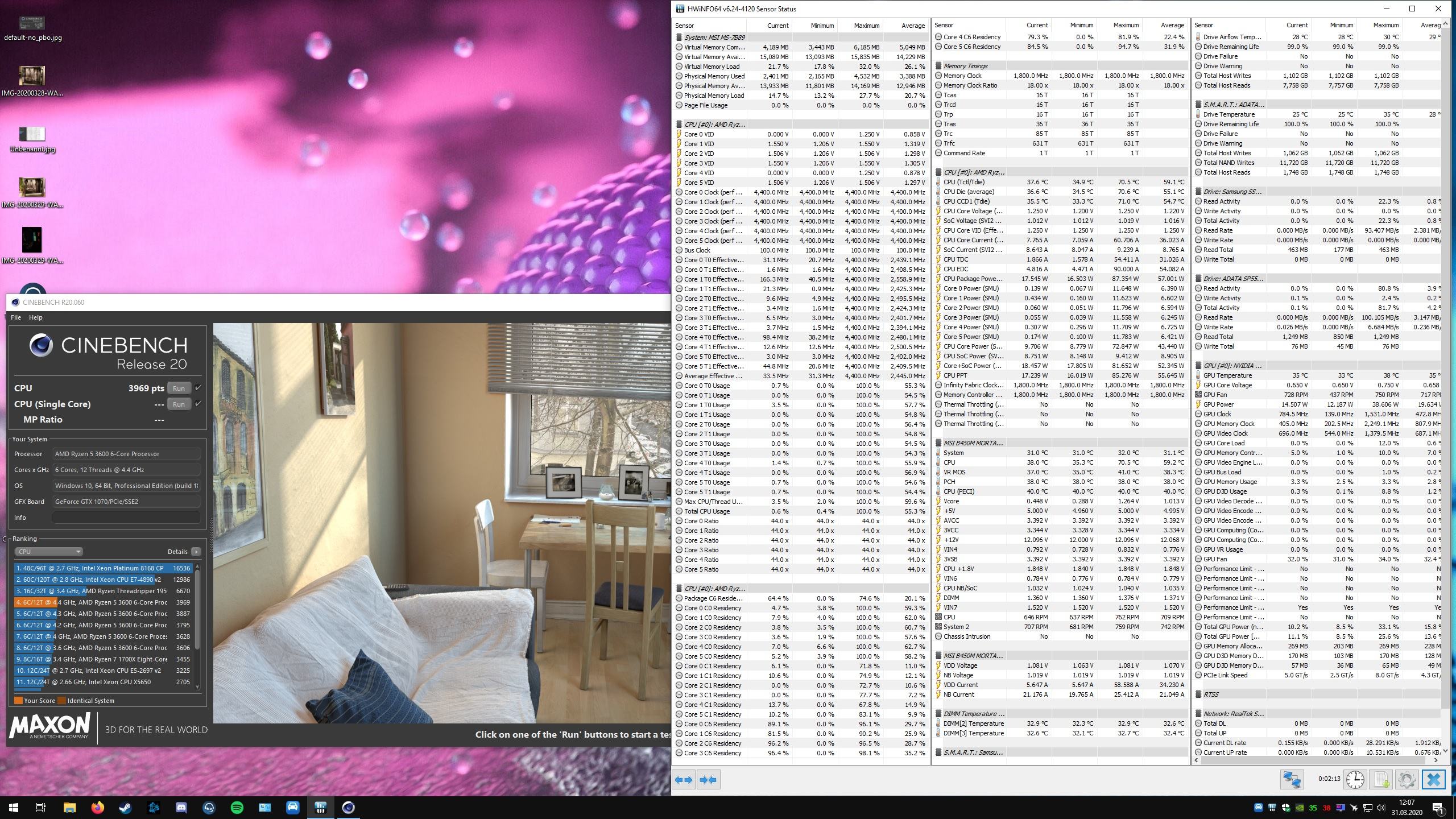This screenshot has height=819, width=1456.
Task: Open Unbenannt.jpg desktop icon
Action: point(32,140)
